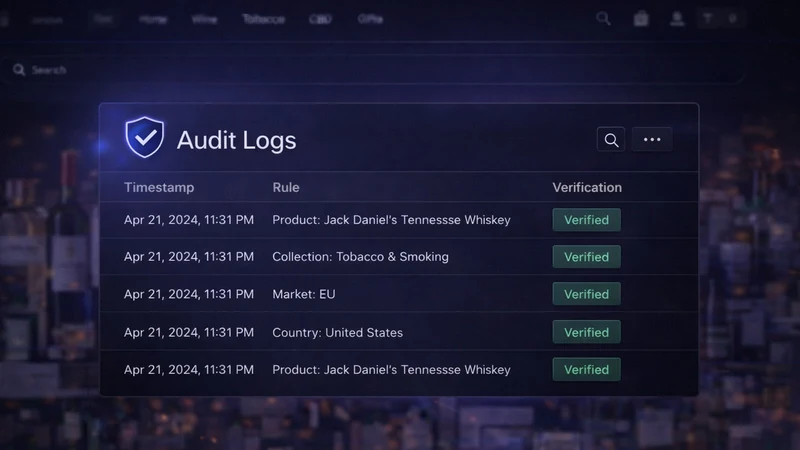
Task: Select the 'Market: EU' rule text
Action: pyautogui.click(x=304, y=294)
